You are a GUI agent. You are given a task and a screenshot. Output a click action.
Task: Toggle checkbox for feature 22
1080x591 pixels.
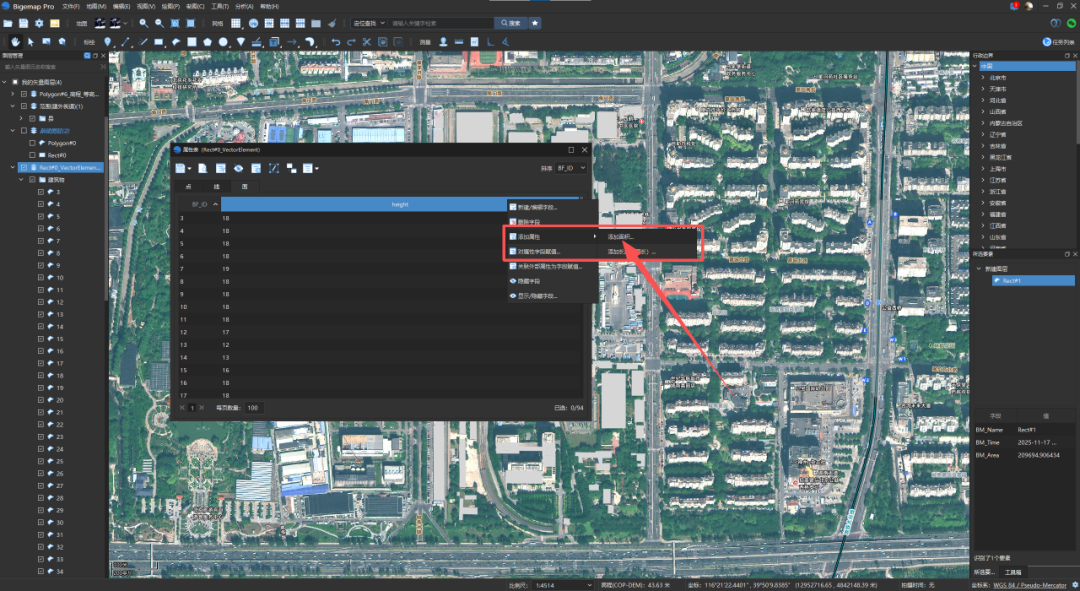pyautogui.click(x=41, y=424)
